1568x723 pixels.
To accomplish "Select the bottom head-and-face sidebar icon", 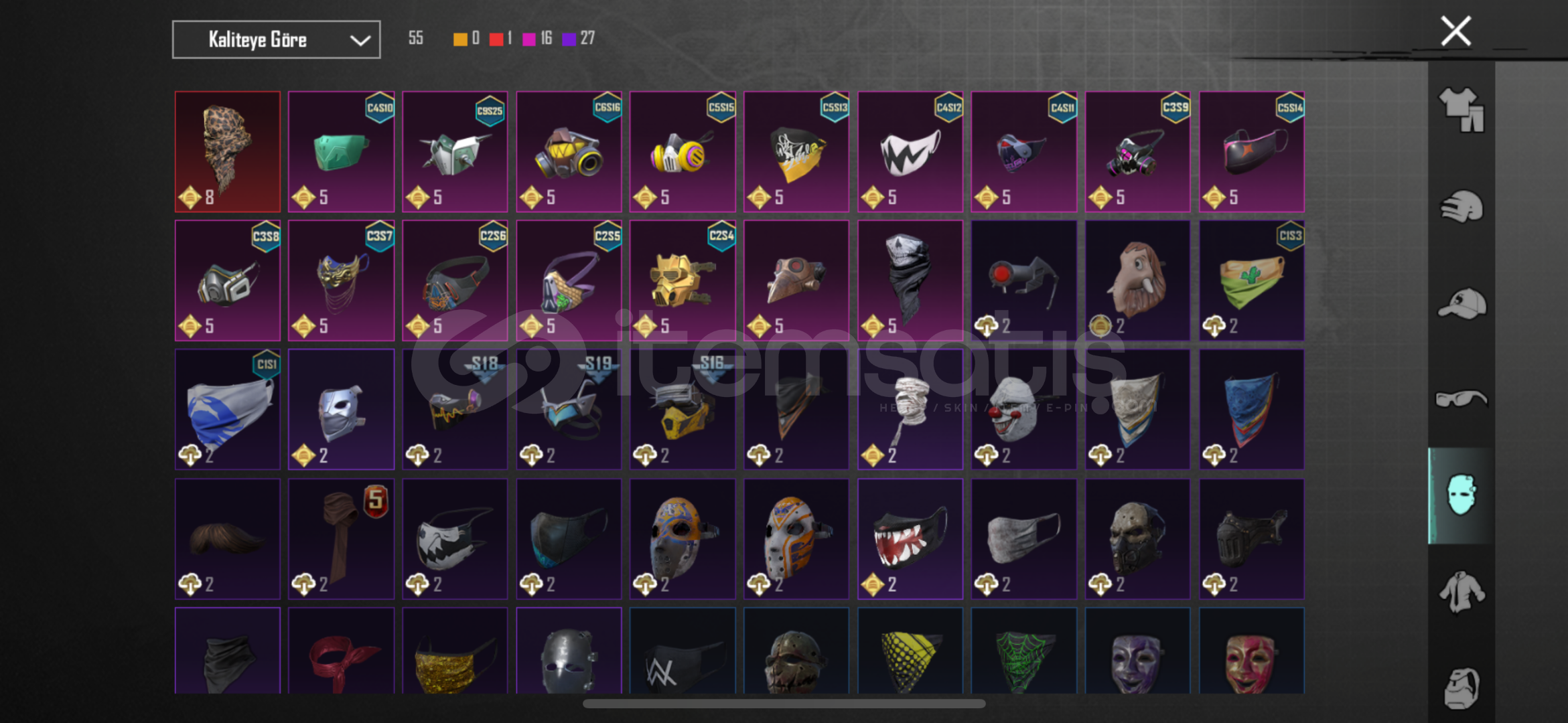I will coord(1462,688).
